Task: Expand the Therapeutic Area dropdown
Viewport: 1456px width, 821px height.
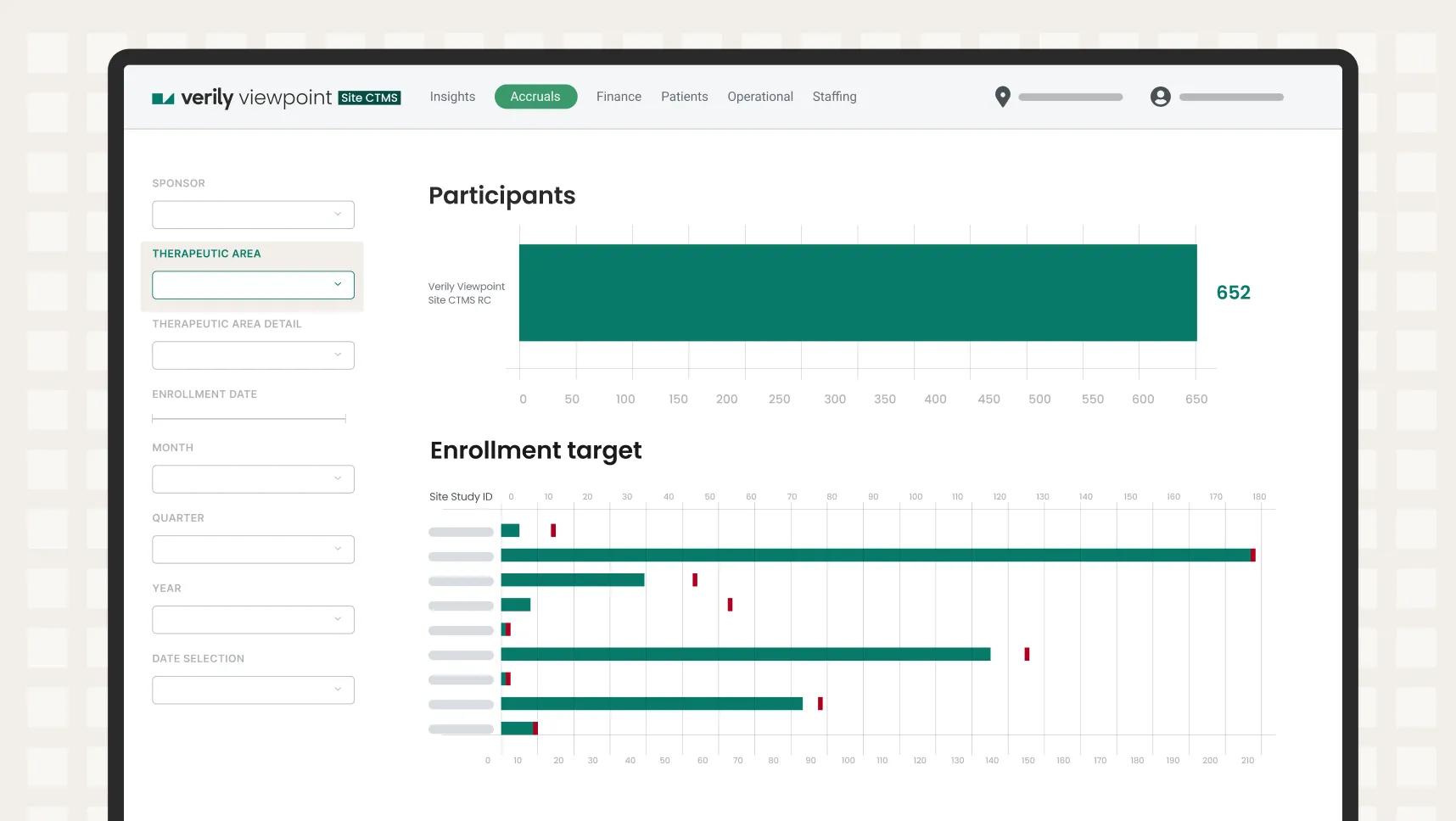Action: click(253, 285)
